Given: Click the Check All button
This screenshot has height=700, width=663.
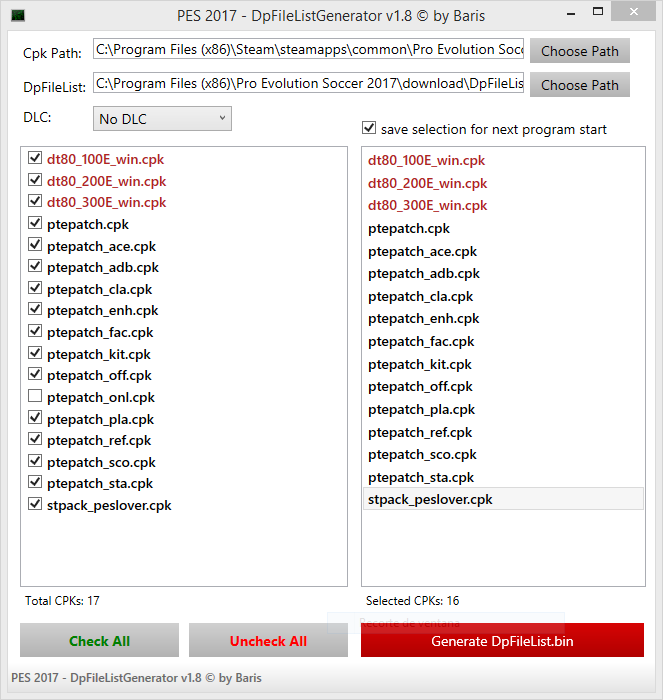Looking at the screenshot, I should click(x=100, y=641).
